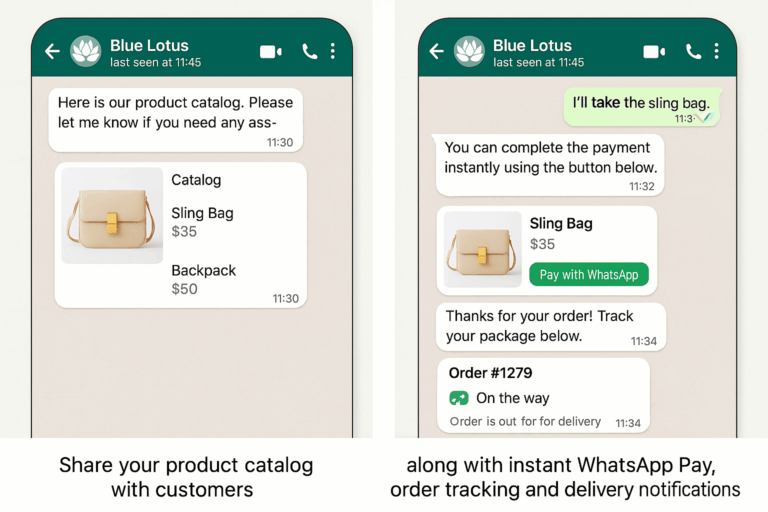
Task: Start voice call in left phone header
Action: click(310, 51)
